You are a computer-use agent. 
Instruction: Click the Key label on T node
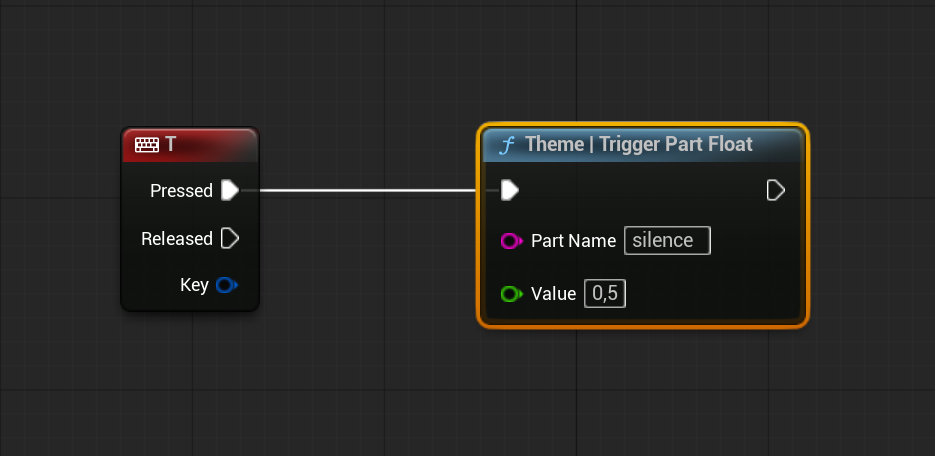pos(194,286)
